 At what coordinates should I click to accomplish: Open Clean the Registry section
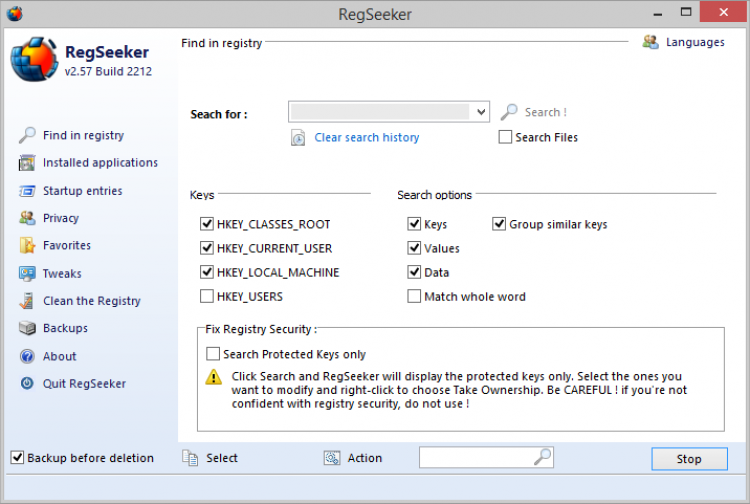(x=91, y=301)
